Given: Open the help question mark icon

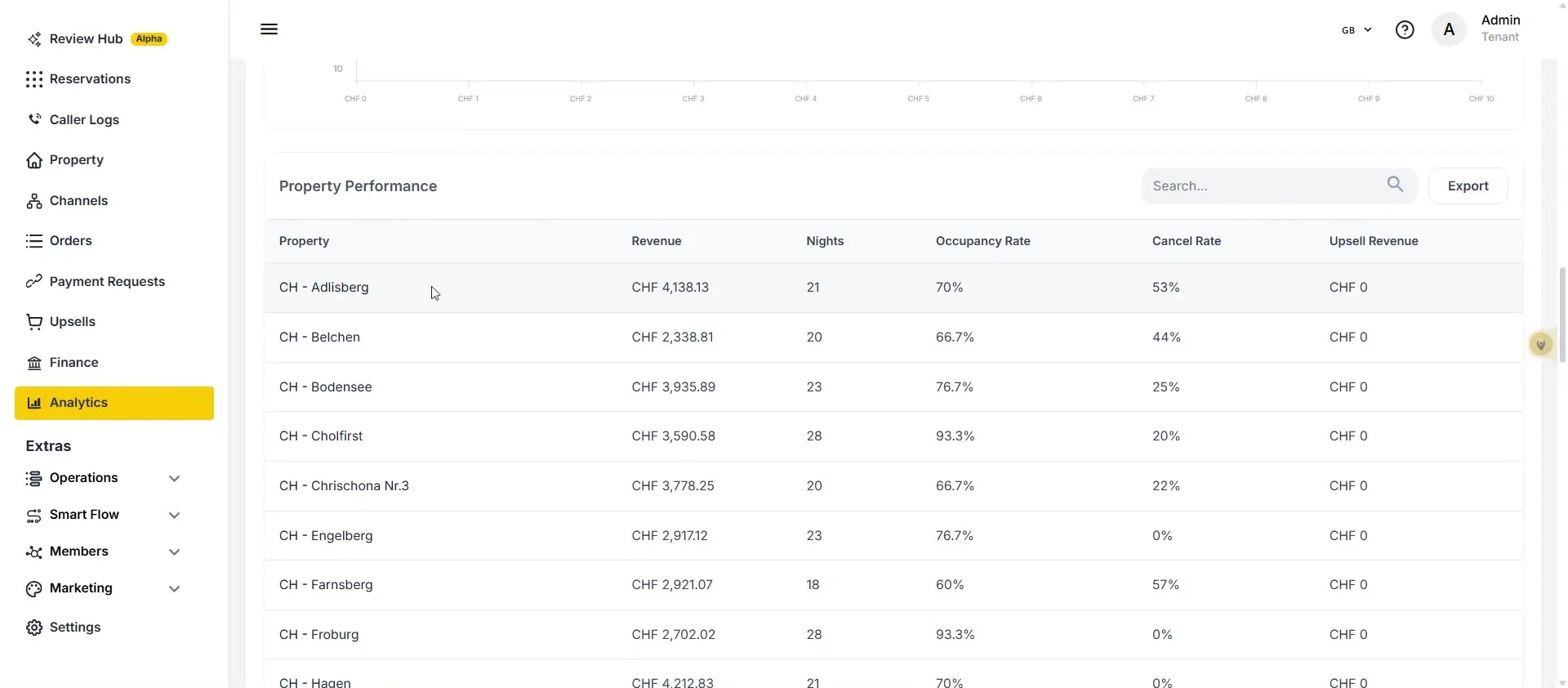Looking at the screenshot, I should (1405, 30).
